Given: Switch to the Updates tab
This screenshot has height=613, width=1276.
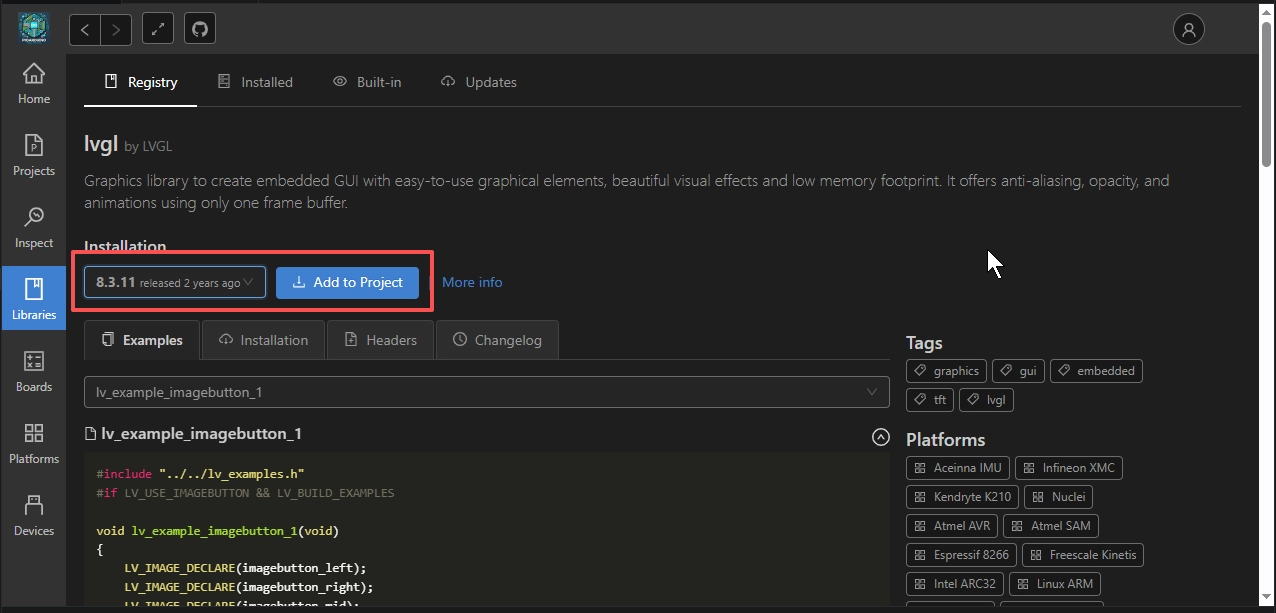Looking at the screenshot, I should (479, 82).
